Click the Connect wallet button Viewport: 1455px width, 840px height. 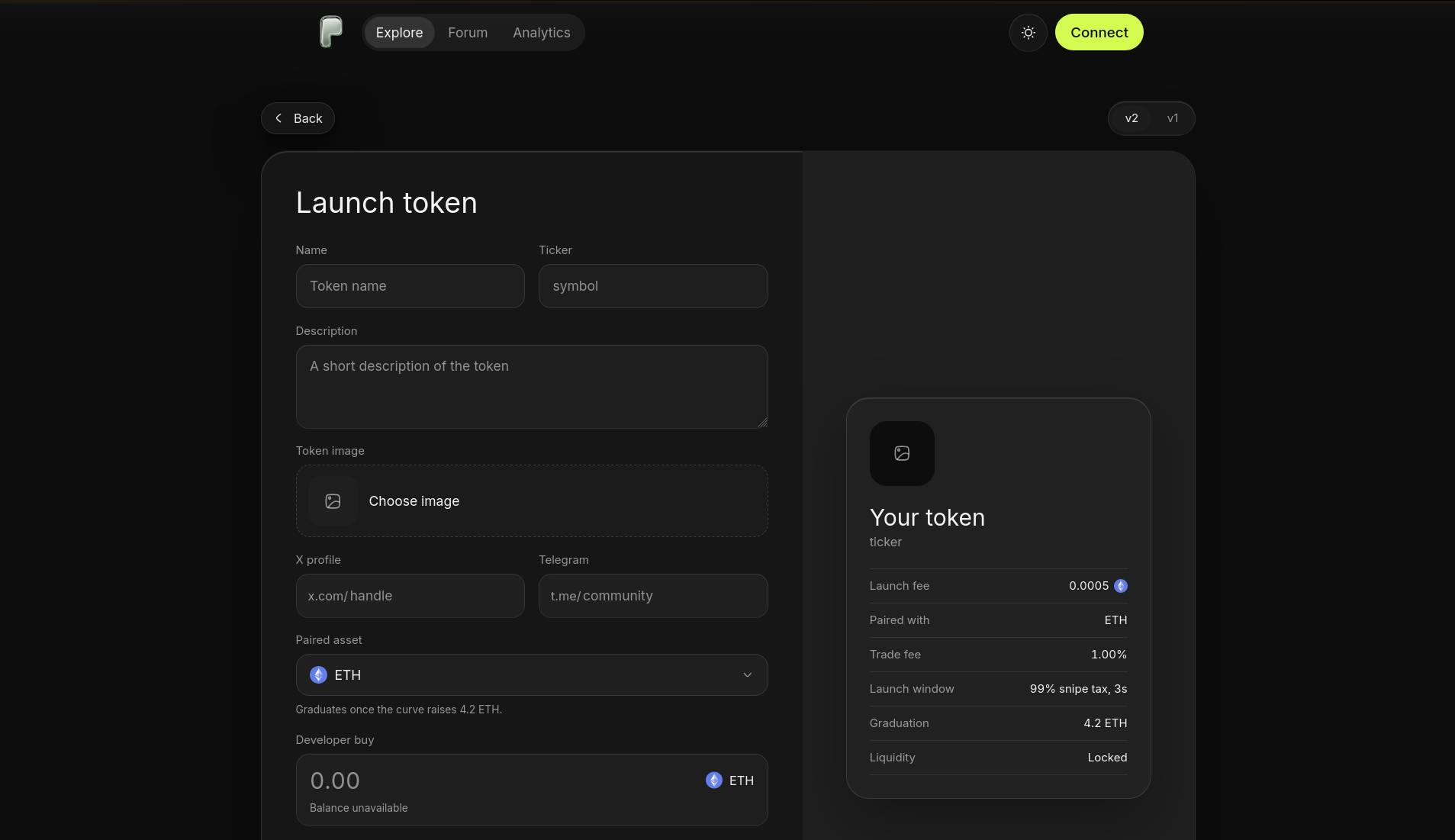1099,33
